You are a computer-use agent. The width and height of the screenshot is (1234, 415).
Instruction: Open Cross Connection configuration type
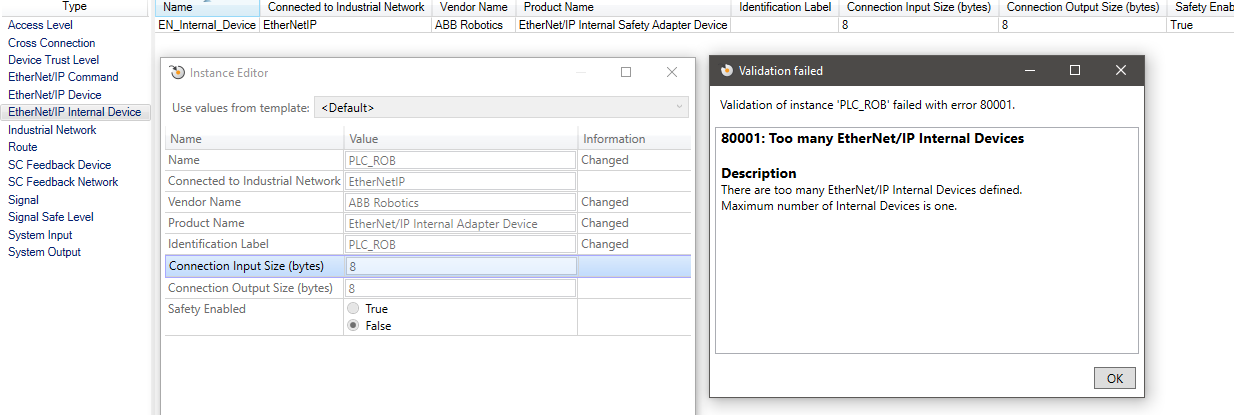(52, 43)
